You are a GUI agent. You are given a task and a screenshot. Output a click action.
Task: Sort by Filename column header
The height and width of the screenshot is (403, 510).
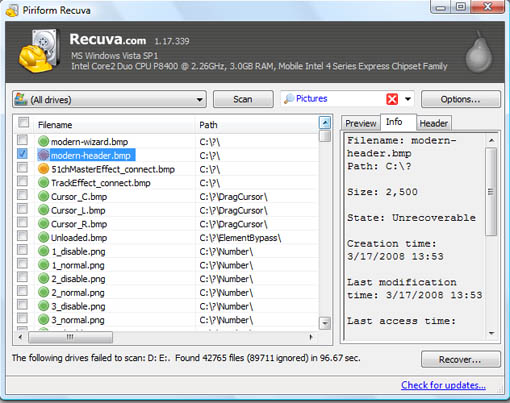(x=114, y=125)
